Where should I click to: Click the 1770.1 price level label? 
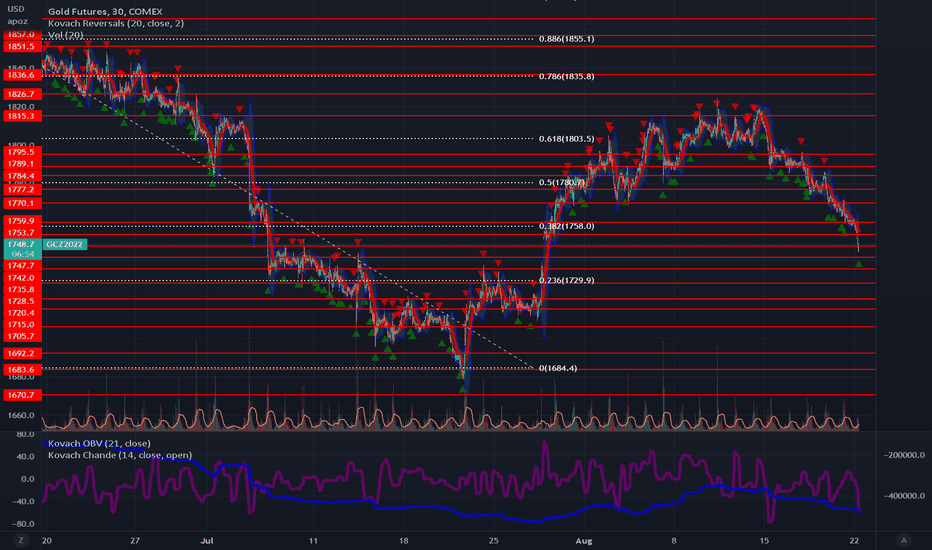point(23,203)
